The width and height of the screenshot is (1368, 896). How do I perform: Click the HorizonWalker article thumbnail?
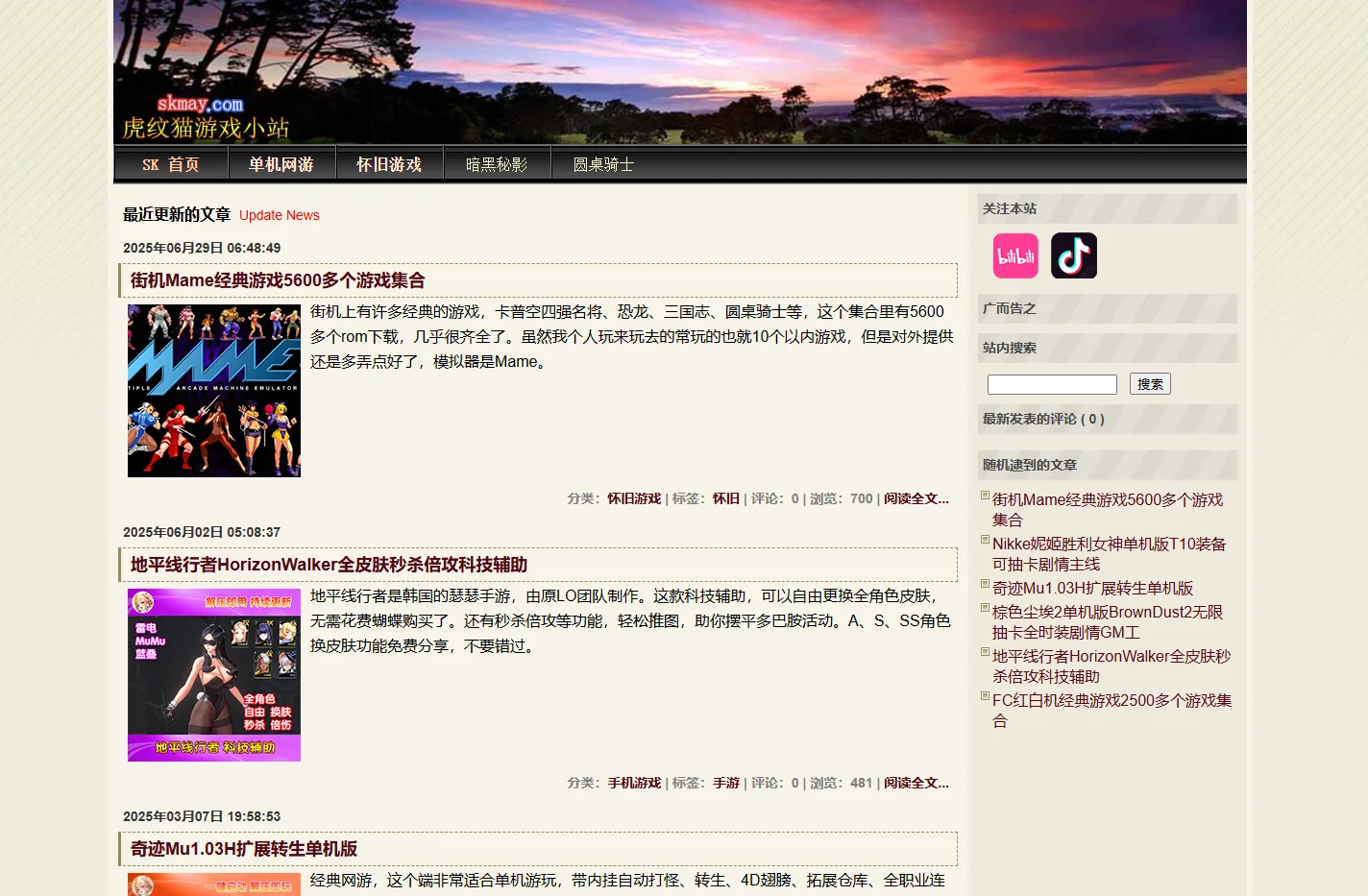214,675
